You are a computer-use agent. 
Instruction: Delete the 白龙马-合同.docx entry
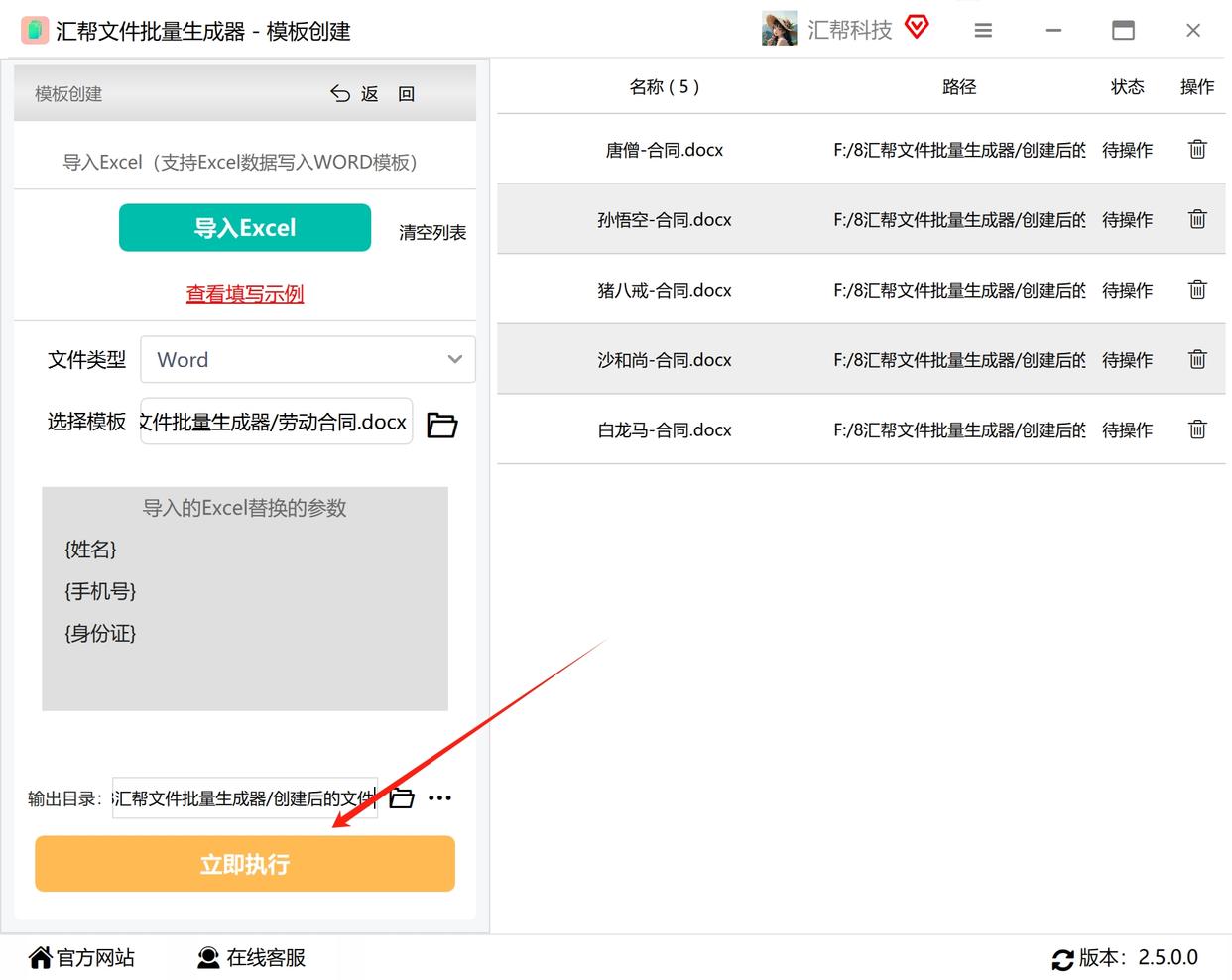tap(1197, 429)
